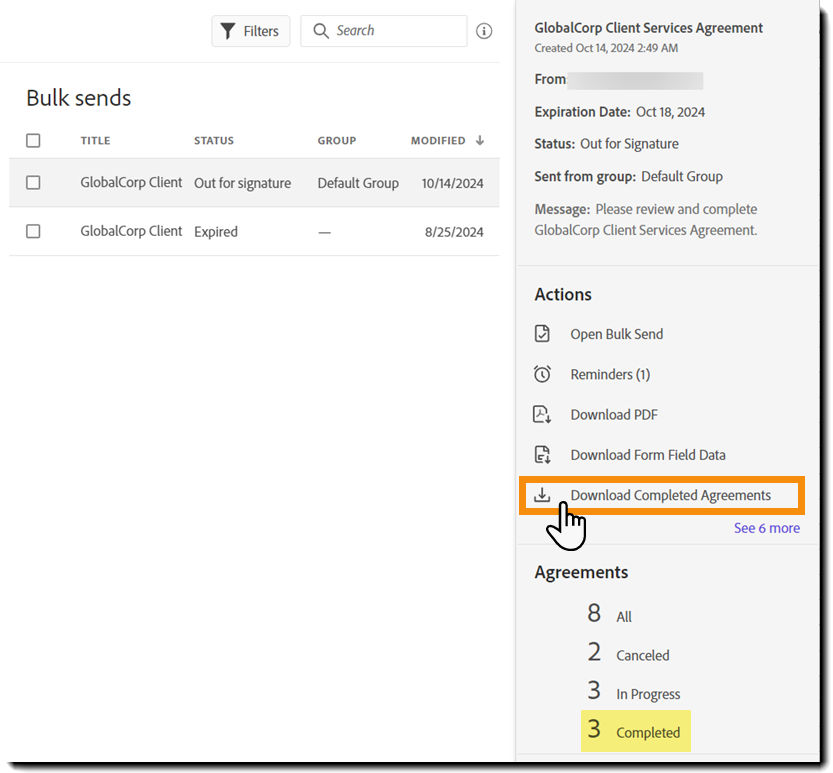Viewport: 833px width, 773px height.
Task: Expand the See 6 more actions list
Action: click(x=766, y=528)
